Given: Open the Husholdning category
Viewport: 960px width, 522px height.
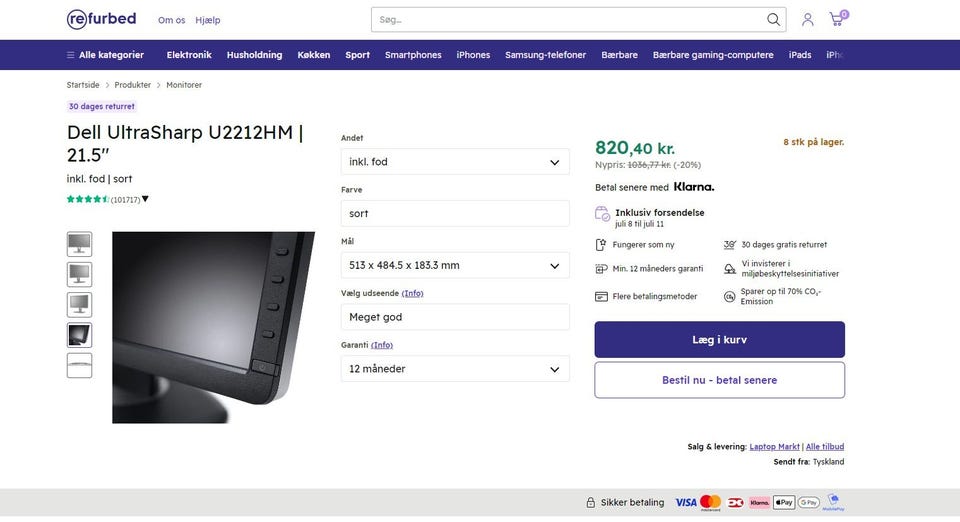Looking at the screenshot, I should [255, 55].
